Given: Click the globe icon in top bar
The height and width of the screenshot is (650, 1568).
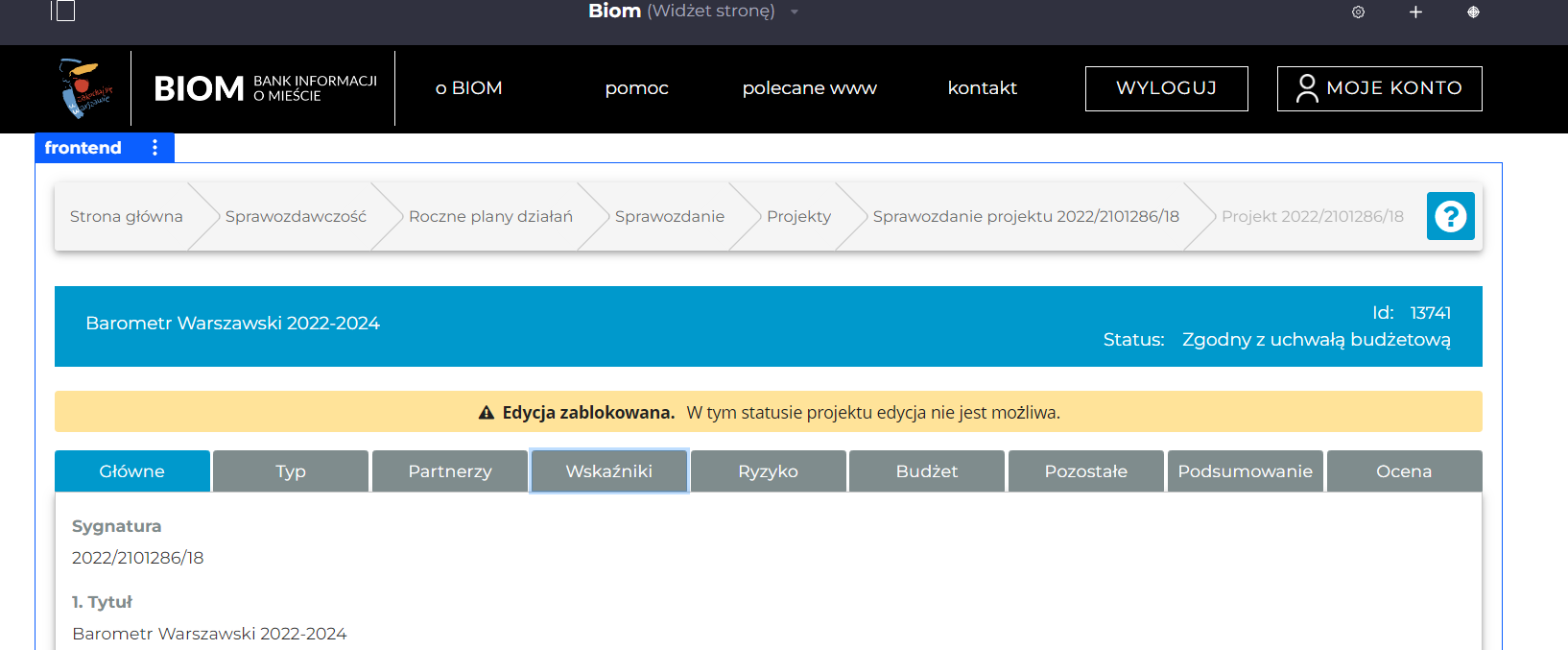Looking at the screenshot, I should pyautogui.click(x=1473, y=12).
